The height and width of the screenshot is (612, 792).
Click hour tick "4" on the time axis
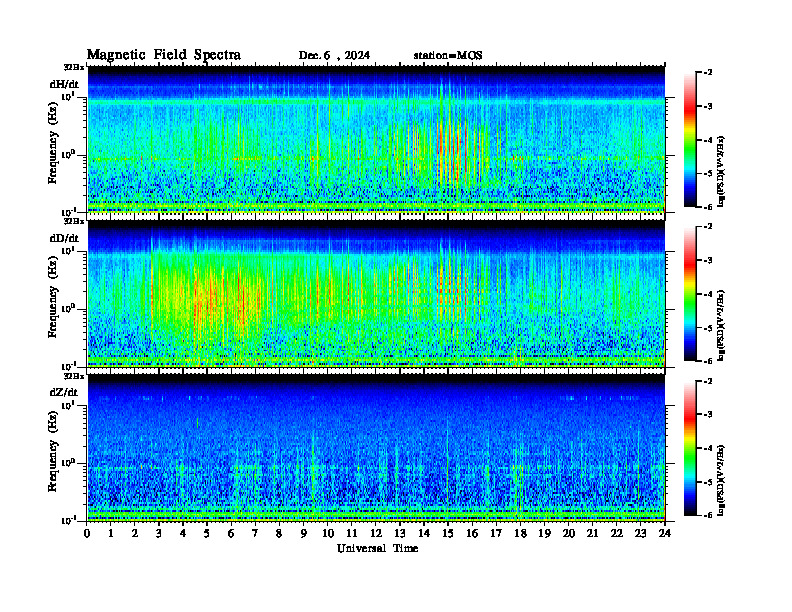pyautogui.click(x=183, y=534)
